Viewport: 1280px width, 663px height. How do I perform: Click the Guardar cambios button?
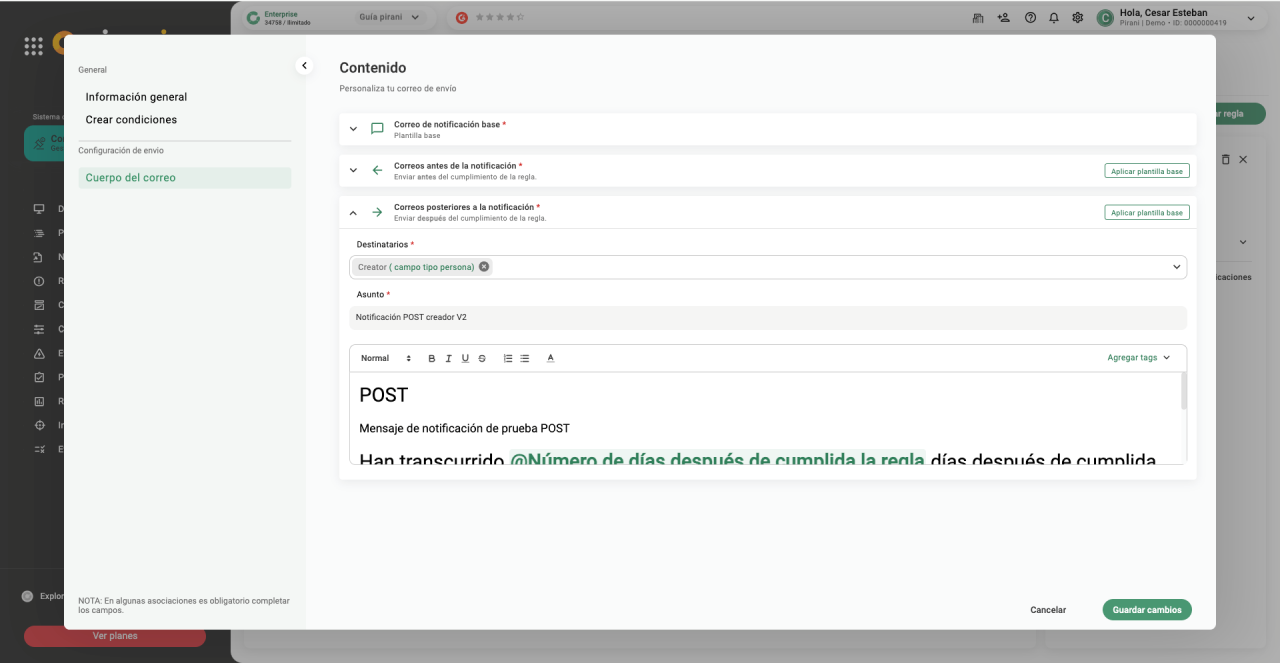tap(1146, 610)
